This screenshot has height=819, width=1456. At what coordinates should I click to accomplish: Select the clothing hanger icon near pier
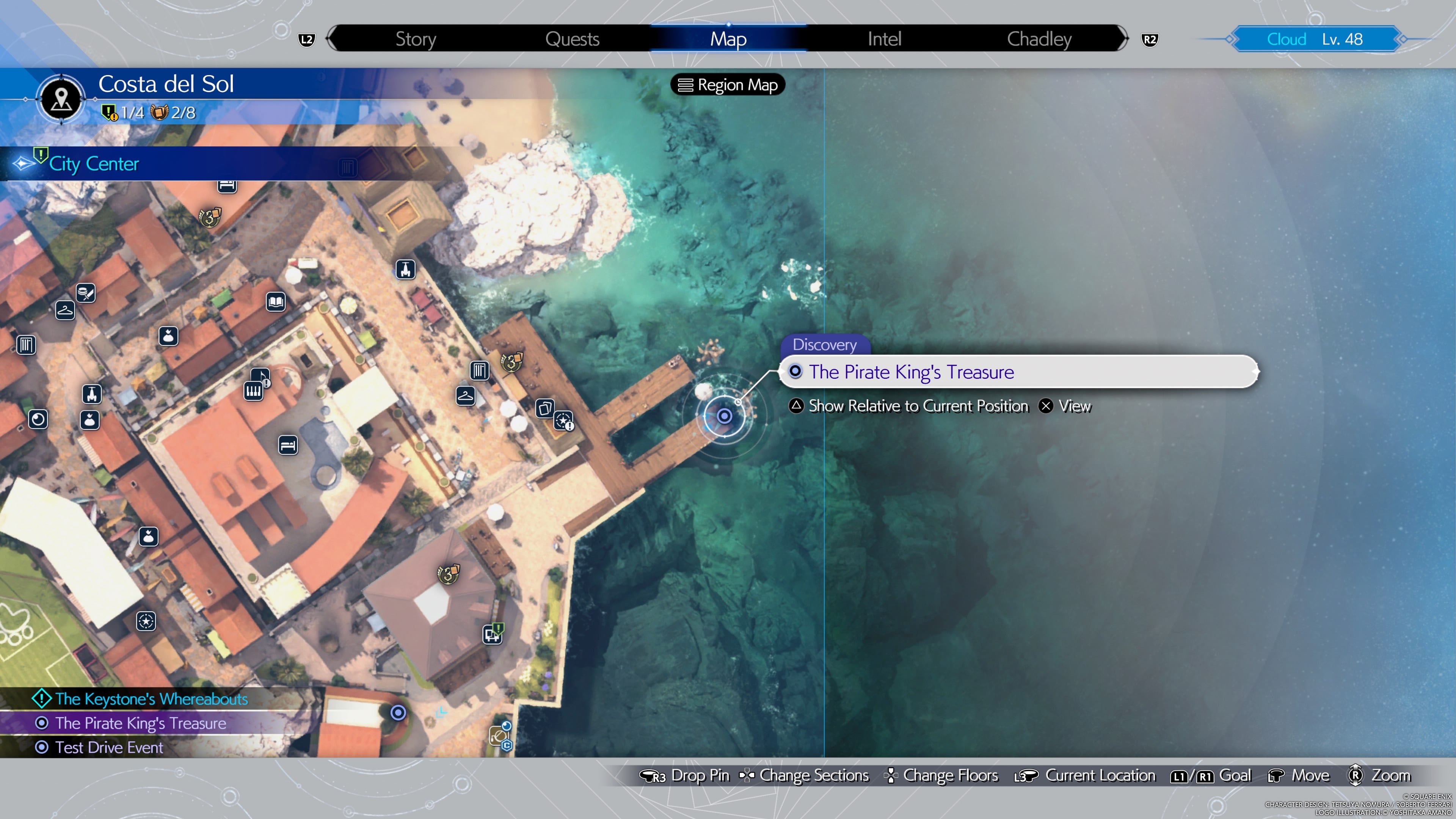(465, 395)
